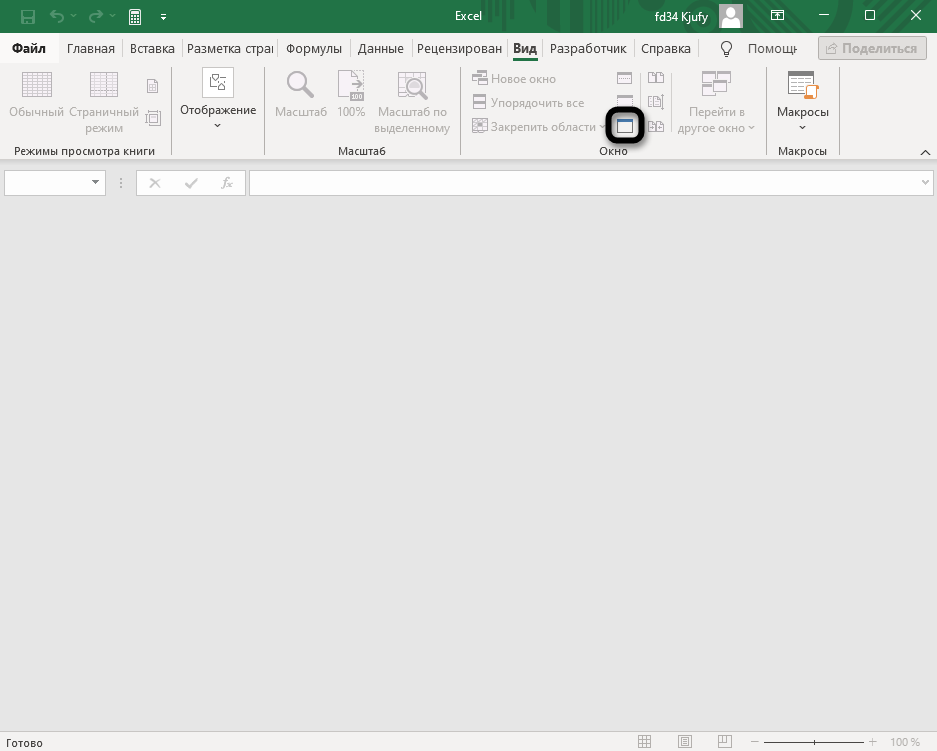The image size is (937, 751).
Task: Toggle the Synchronous Scrolling icon
Action: (x=656, y=102)
